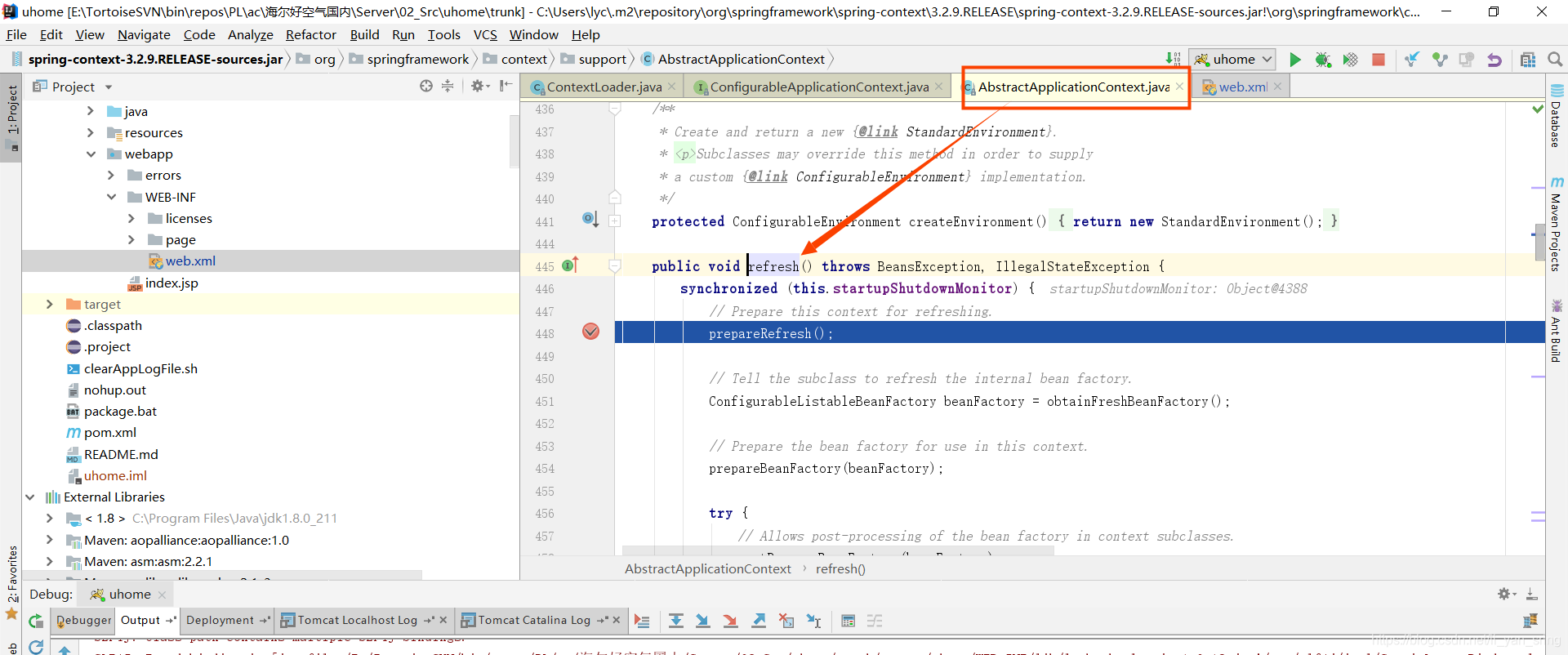
Task: Click Scroll from Source icon in Project panel
Action: pyautogui.click(x=426, y=86)
